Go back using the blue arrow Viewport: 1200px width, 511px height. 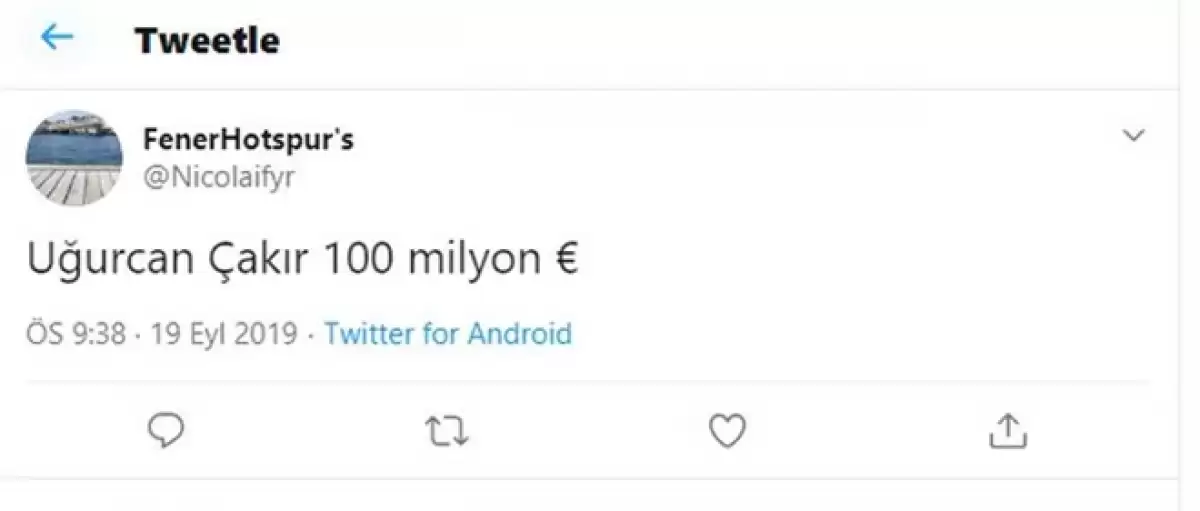click(x=57, y=38)
